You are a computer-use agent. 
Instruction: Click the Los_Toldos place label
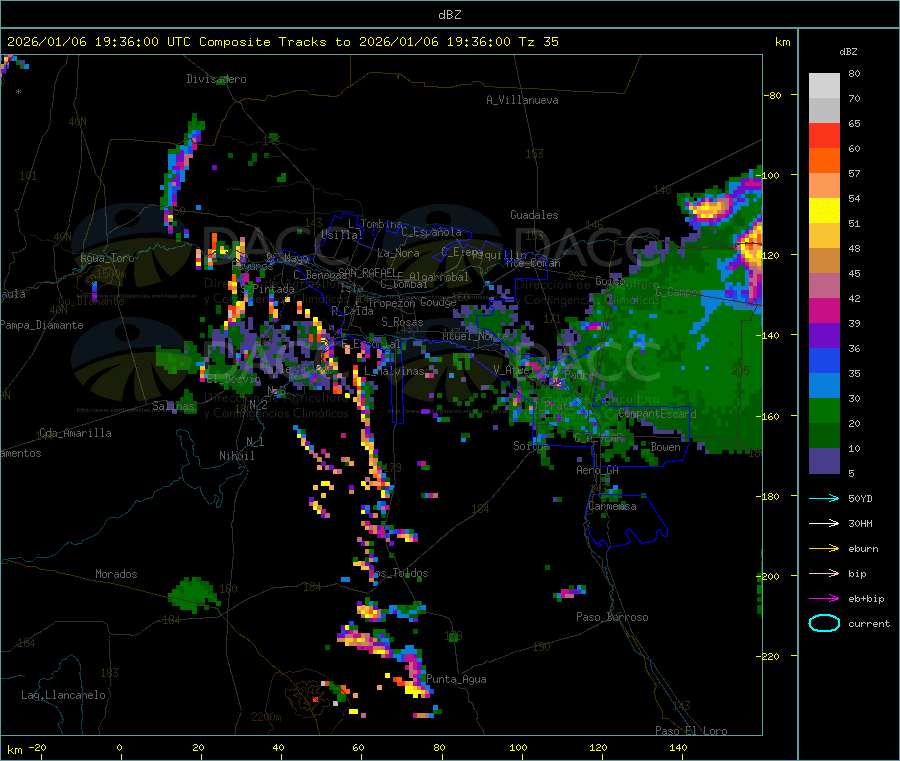tap(399, 573)
